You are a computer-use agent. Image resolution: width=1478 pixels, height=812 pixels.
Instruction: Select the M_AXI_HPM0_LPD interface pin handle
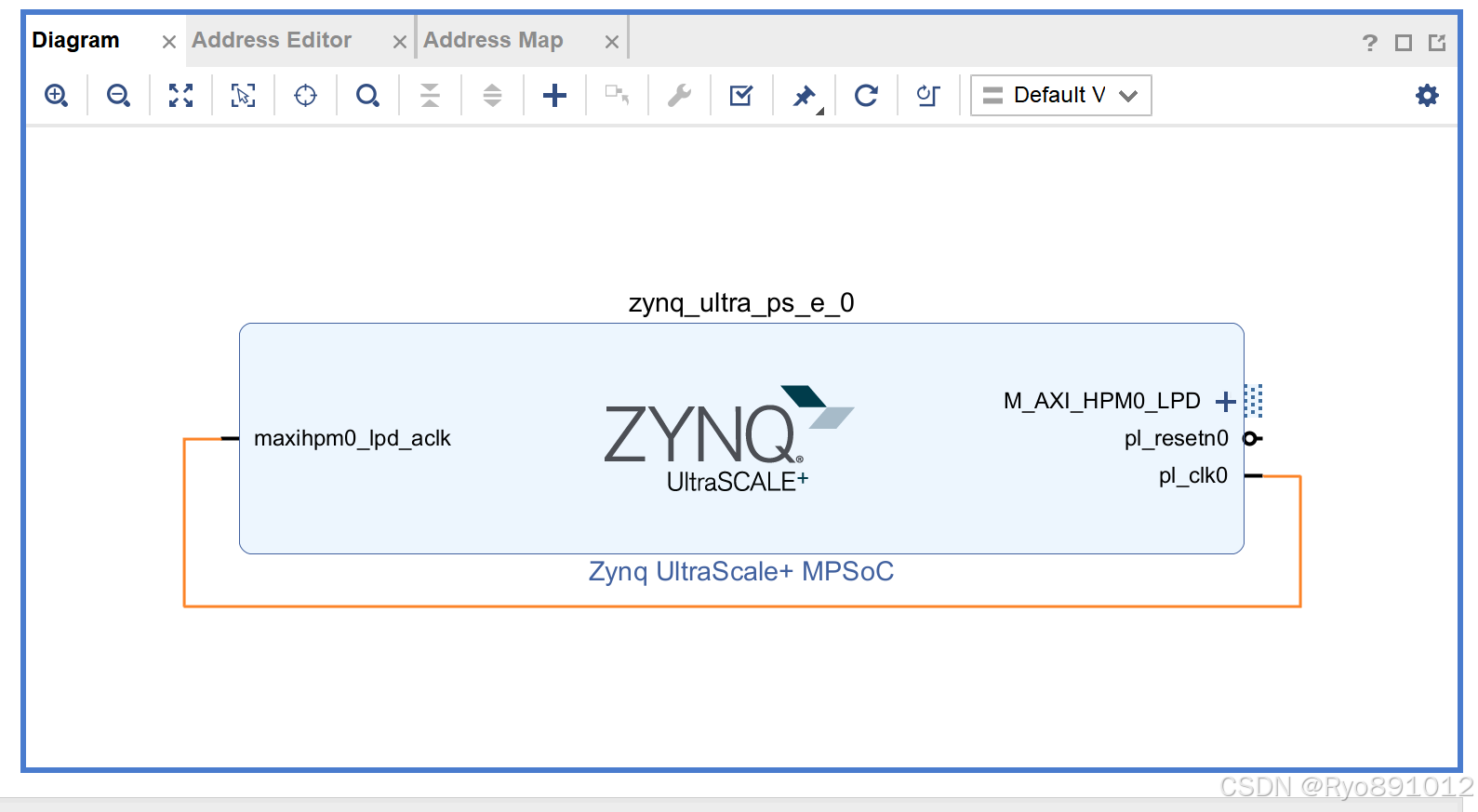(x=1253, y=401)
